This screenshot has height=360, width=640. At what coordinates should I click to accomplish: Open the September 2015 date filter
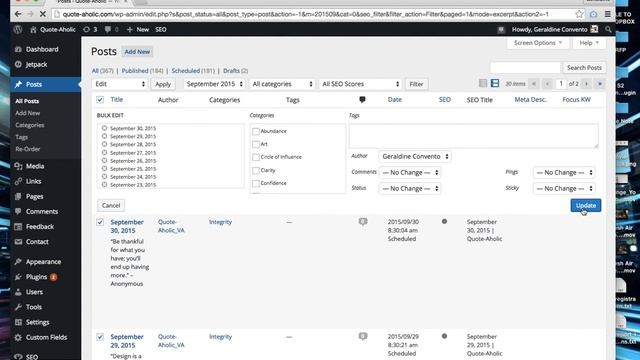[214, 84]
